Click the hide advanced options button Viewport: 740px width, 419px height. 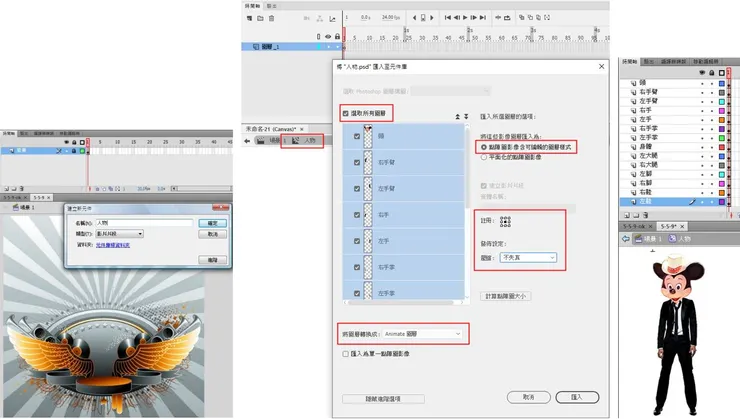click(383, 399)
